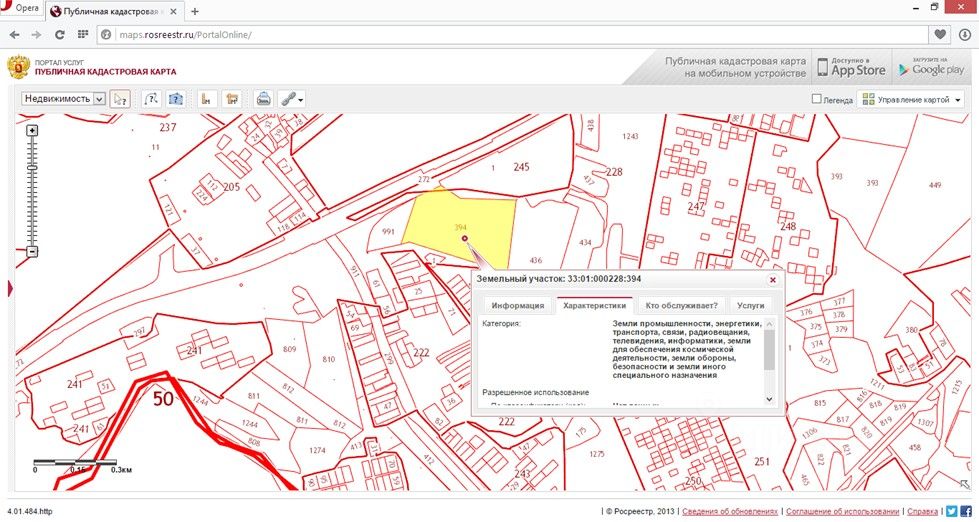Click the fullscreen arrow at map corner
The image size is (979, 522).
(x=964, y=483)
